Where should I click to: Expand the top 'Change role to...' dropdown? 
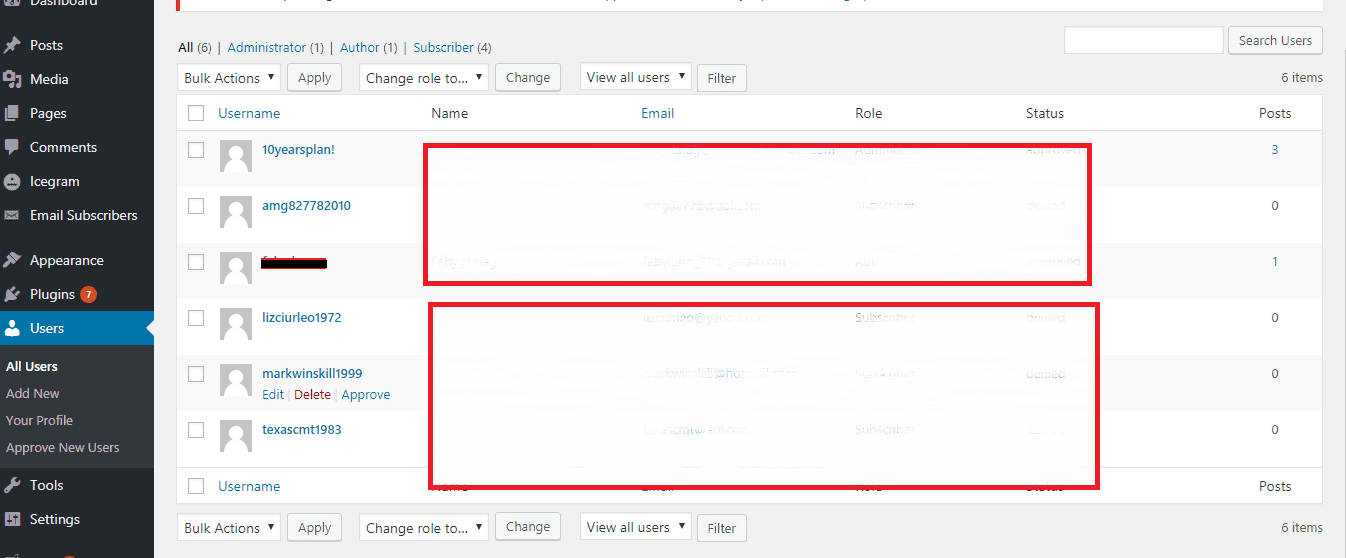tap(423, 78)
